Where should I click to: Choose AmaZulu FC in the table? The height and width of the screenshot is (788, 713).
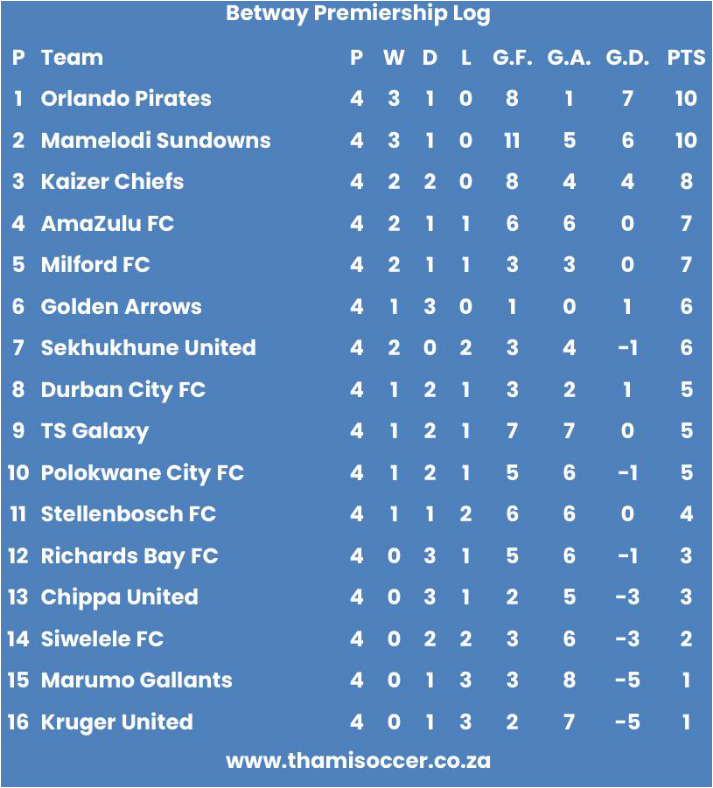[x=108, y=223]
